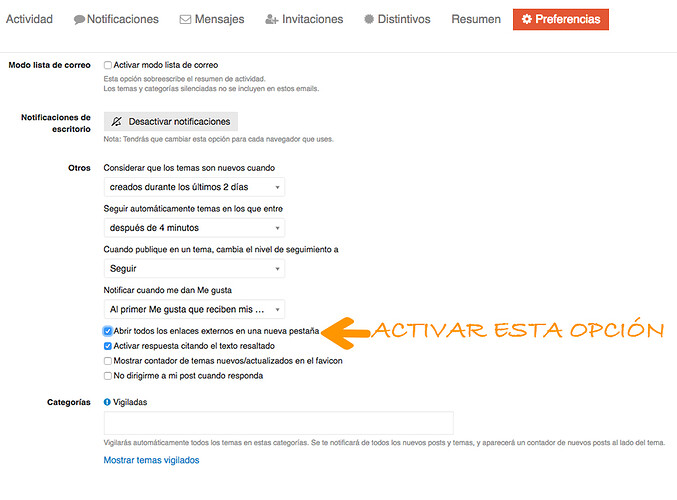Switch to the Actividad tab
Screen dimensions: 677x500
coord(29,19)
